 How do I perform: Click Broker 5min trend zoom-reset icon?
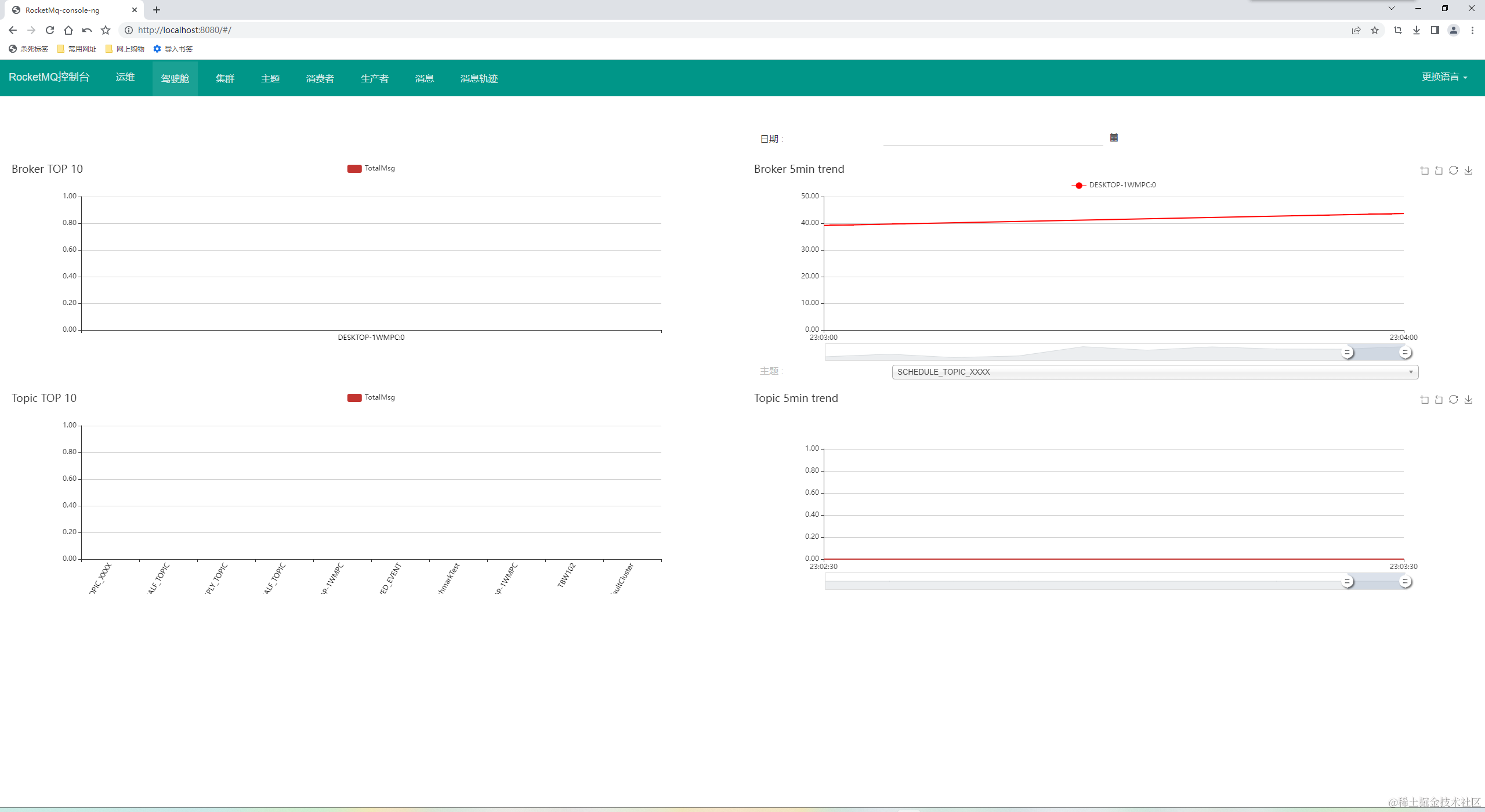tap(1439, 170)
